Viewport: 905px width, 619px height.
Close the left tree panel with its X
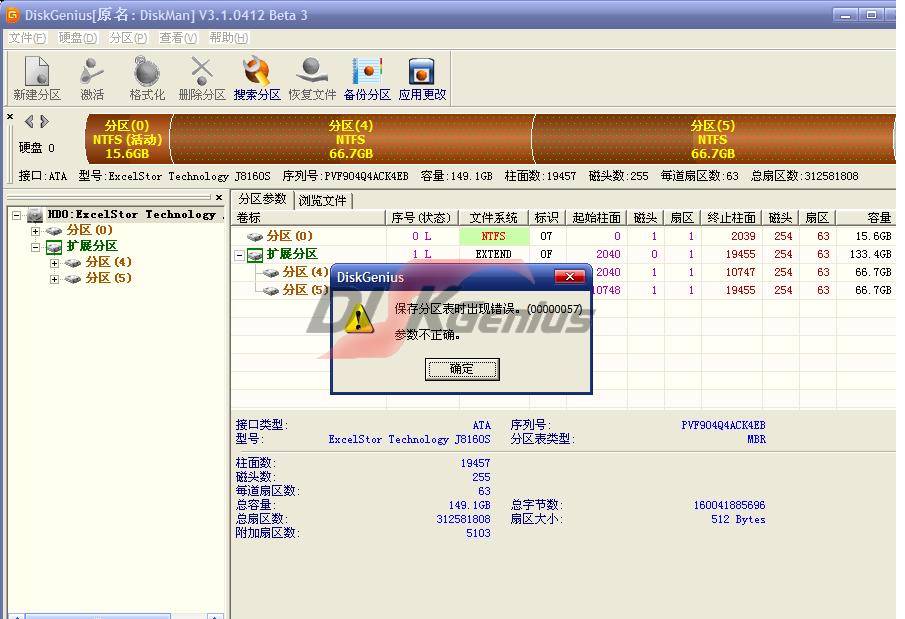click(x=219, y=197)
